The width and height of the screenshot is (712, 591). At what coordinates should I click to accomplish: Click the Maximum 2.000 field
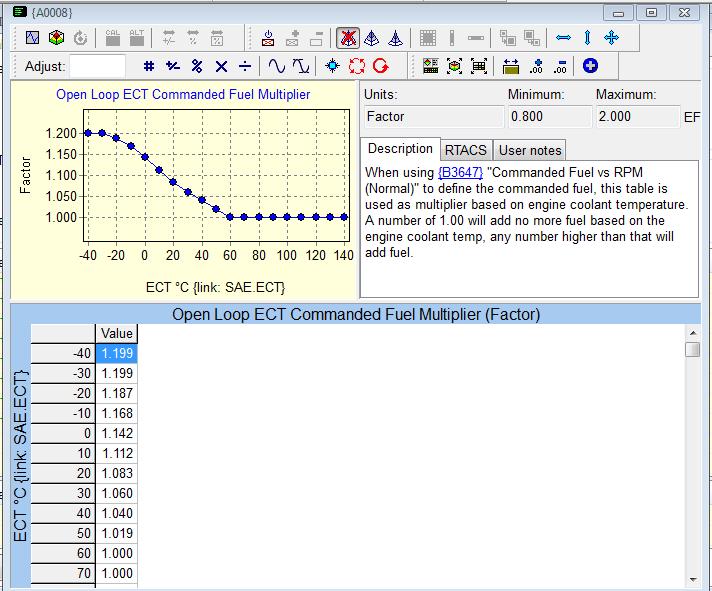click(x=638, y=117)
